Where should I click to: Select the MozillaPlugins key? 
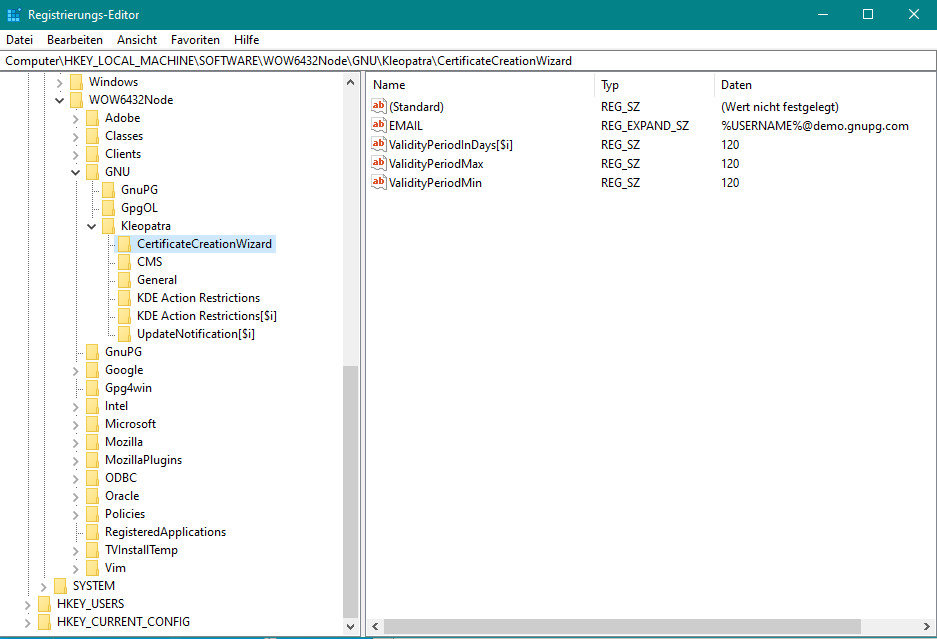point(143,460)
